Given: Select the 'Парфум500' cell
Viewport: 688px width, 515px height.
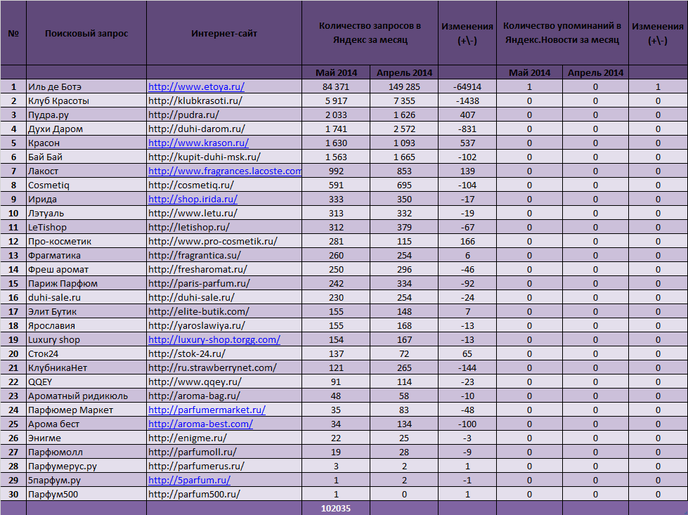Looking at the screenshot, I should coord(86,494).
